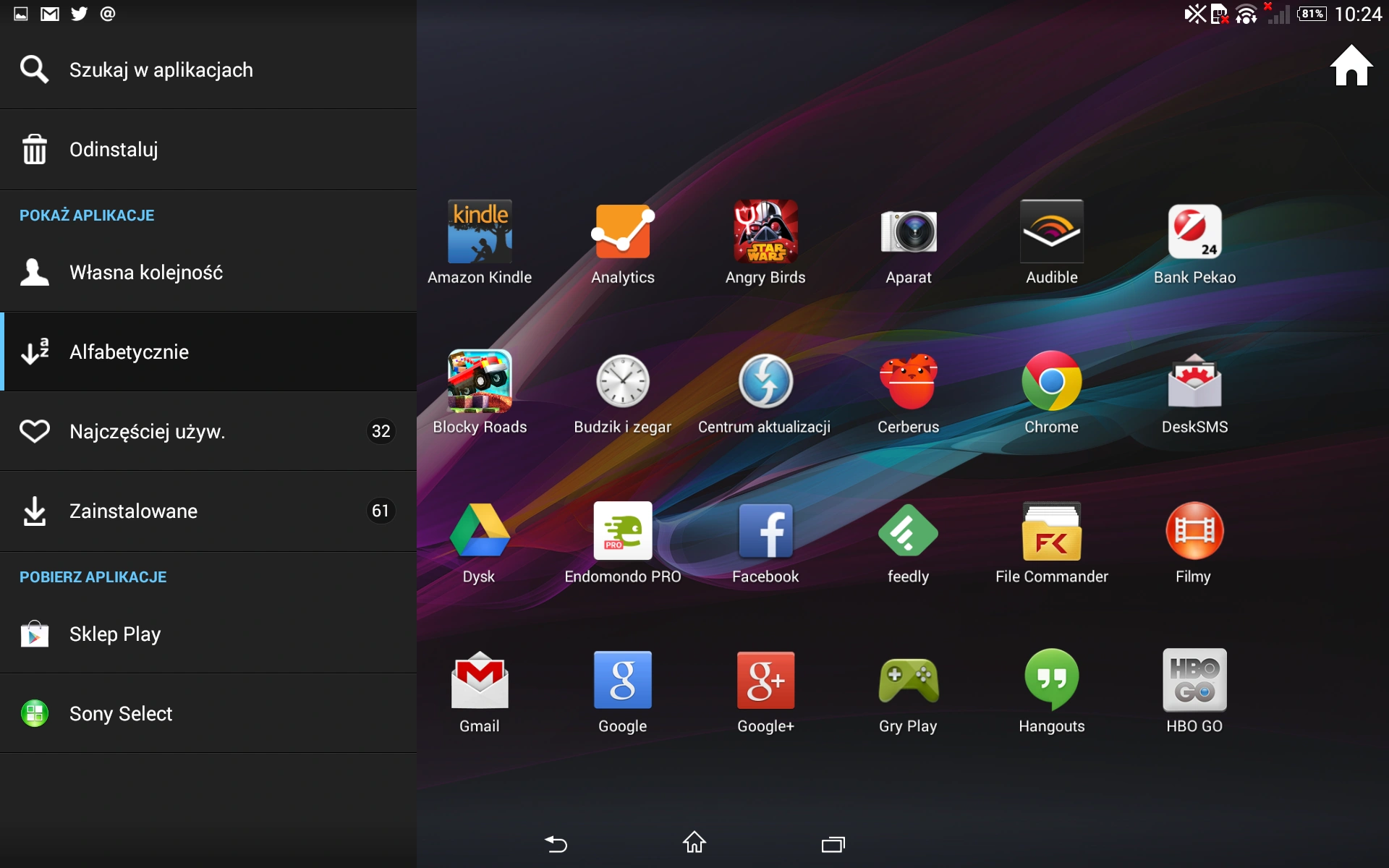1389x868 pixels.
Task: Tap the Twitter notification icon
Action: click(x=79, y=14)
